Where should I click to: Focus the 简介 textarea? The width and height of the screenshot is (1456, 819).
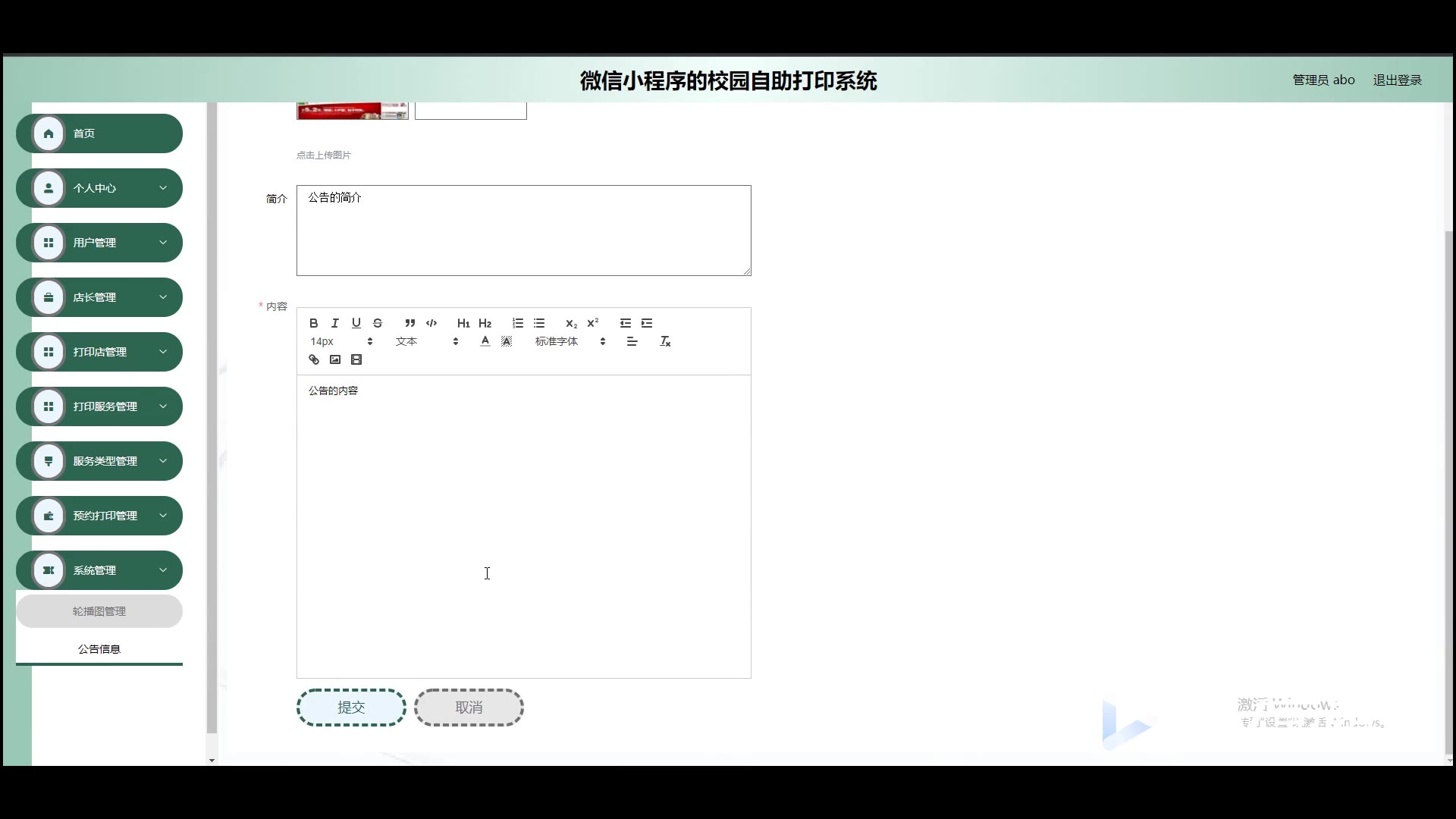pyautogui.click(x=524, y=231)
